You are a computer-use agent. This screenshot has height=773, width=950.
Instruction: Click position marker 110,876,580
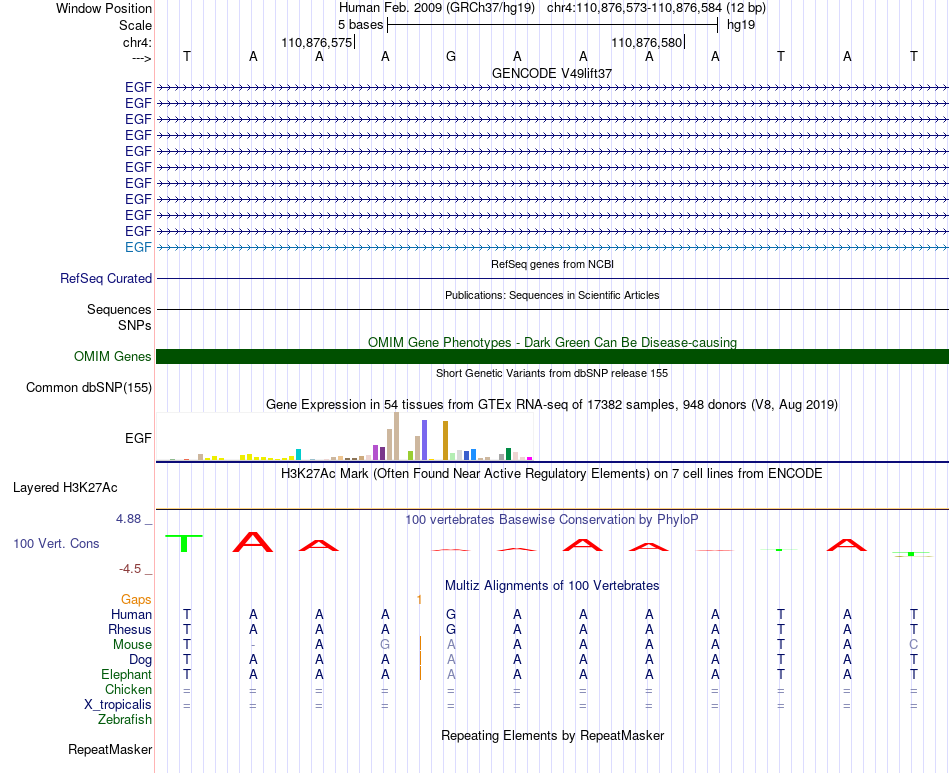coord(646,42)
